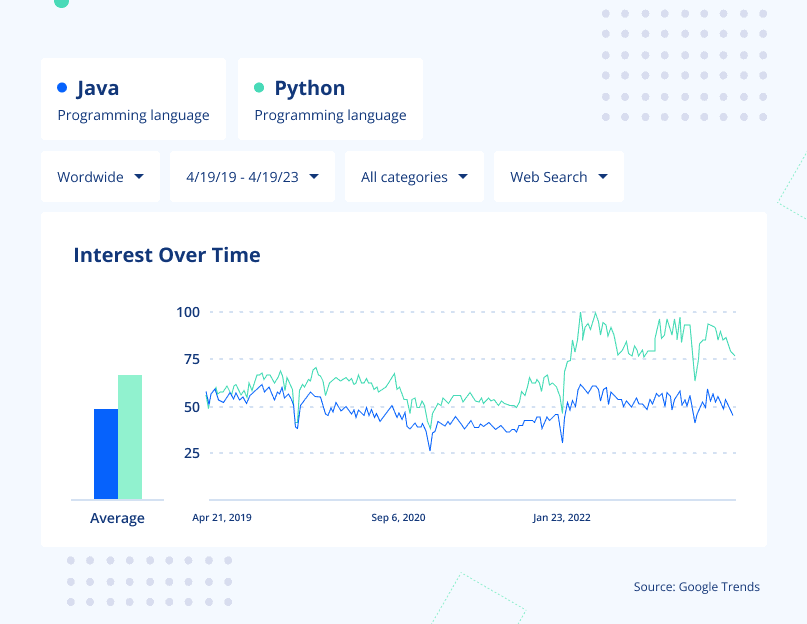
Task: Select the blue Java legend dot
Action: tap(62, 88)
